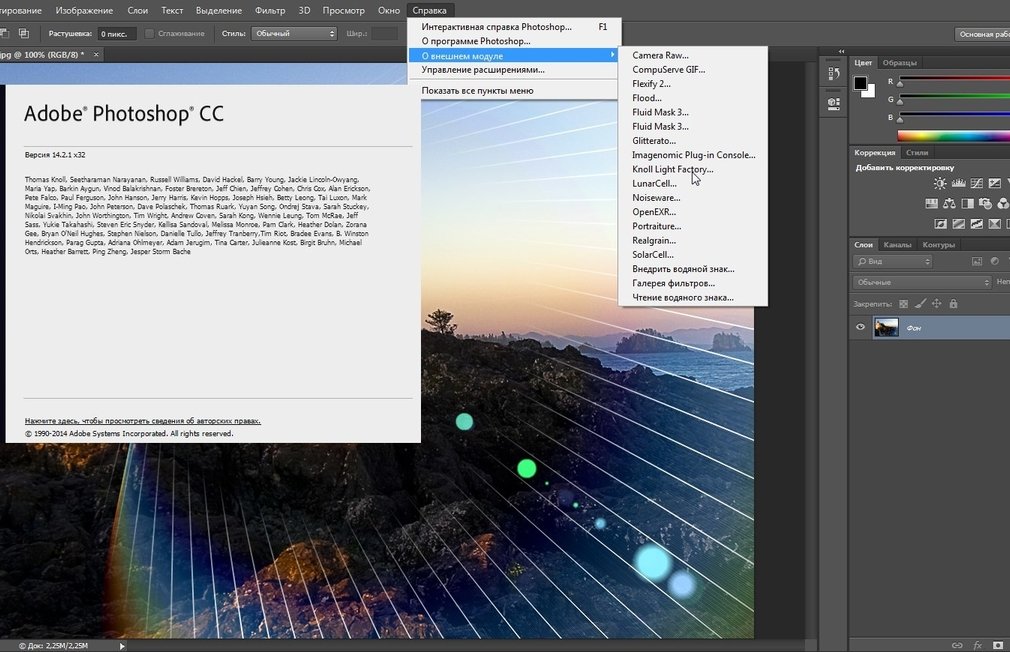The width and height of the screenshot is (1010, 652).
Task: Open the Просмотр menu
Action: [x=343, y=10]
